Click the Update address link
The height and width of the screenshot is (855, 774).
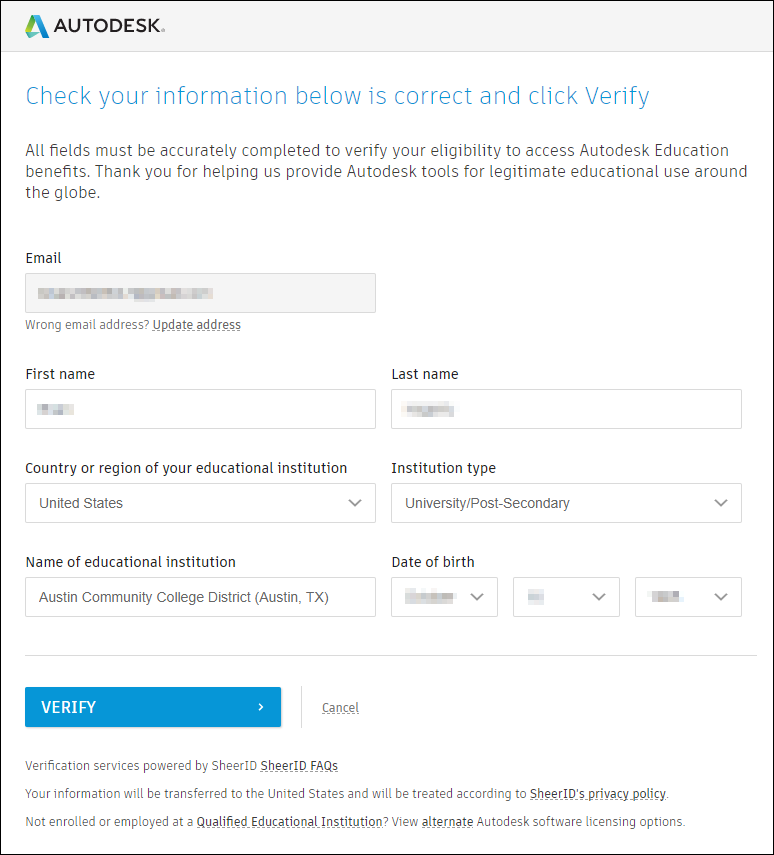(197, 325)
